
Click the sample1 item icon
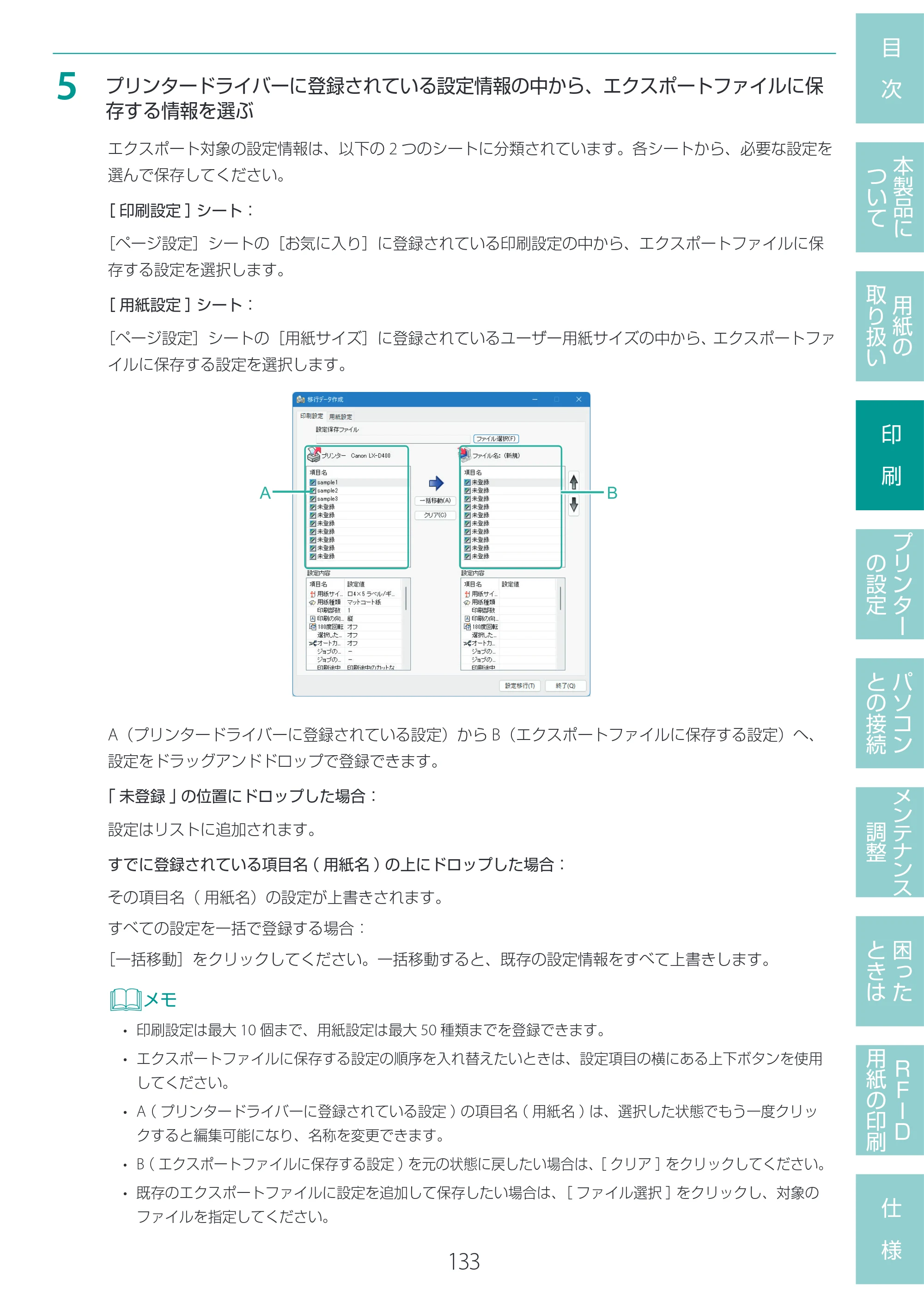point(313,483)
